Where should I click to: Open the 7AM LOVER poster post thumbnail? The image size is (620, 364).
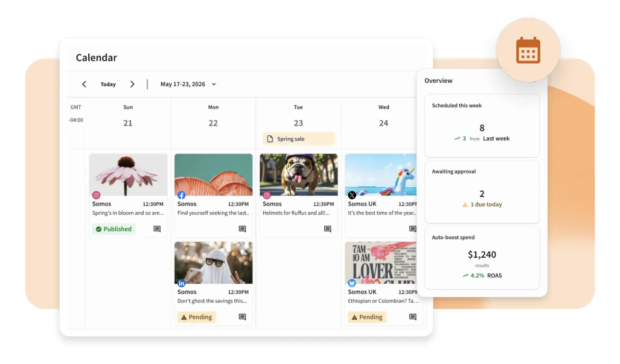pos(381,263)
